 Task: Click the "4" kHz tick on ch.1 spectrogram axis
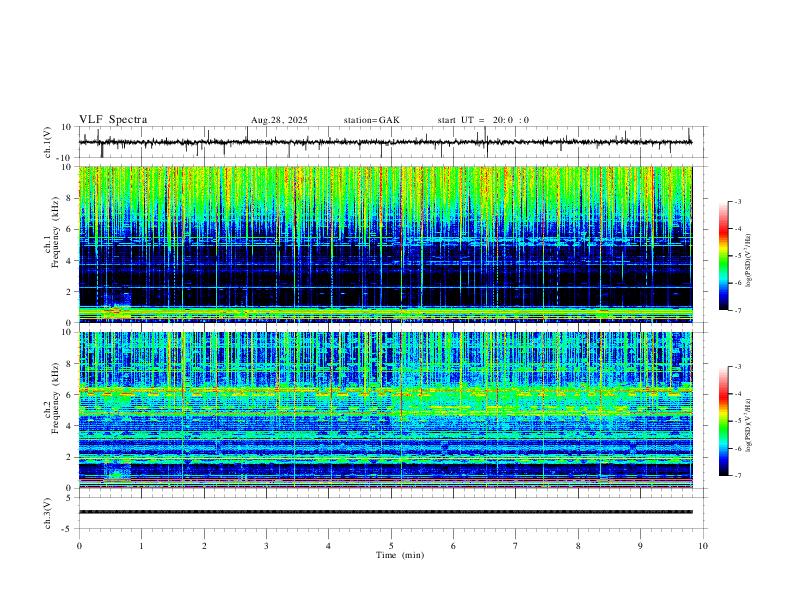tap(69, 261)
